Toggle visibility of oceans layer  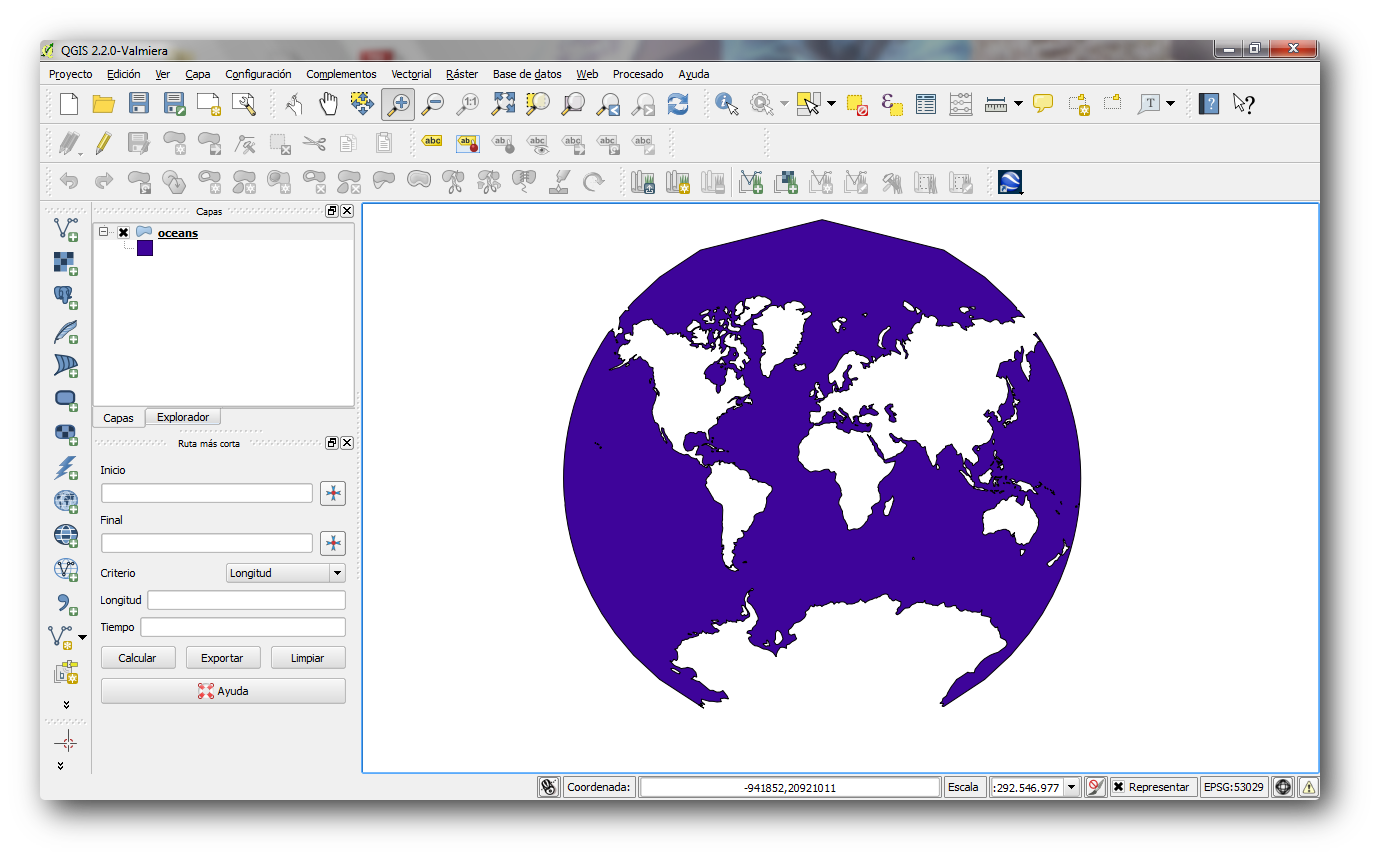click(123, 233)
